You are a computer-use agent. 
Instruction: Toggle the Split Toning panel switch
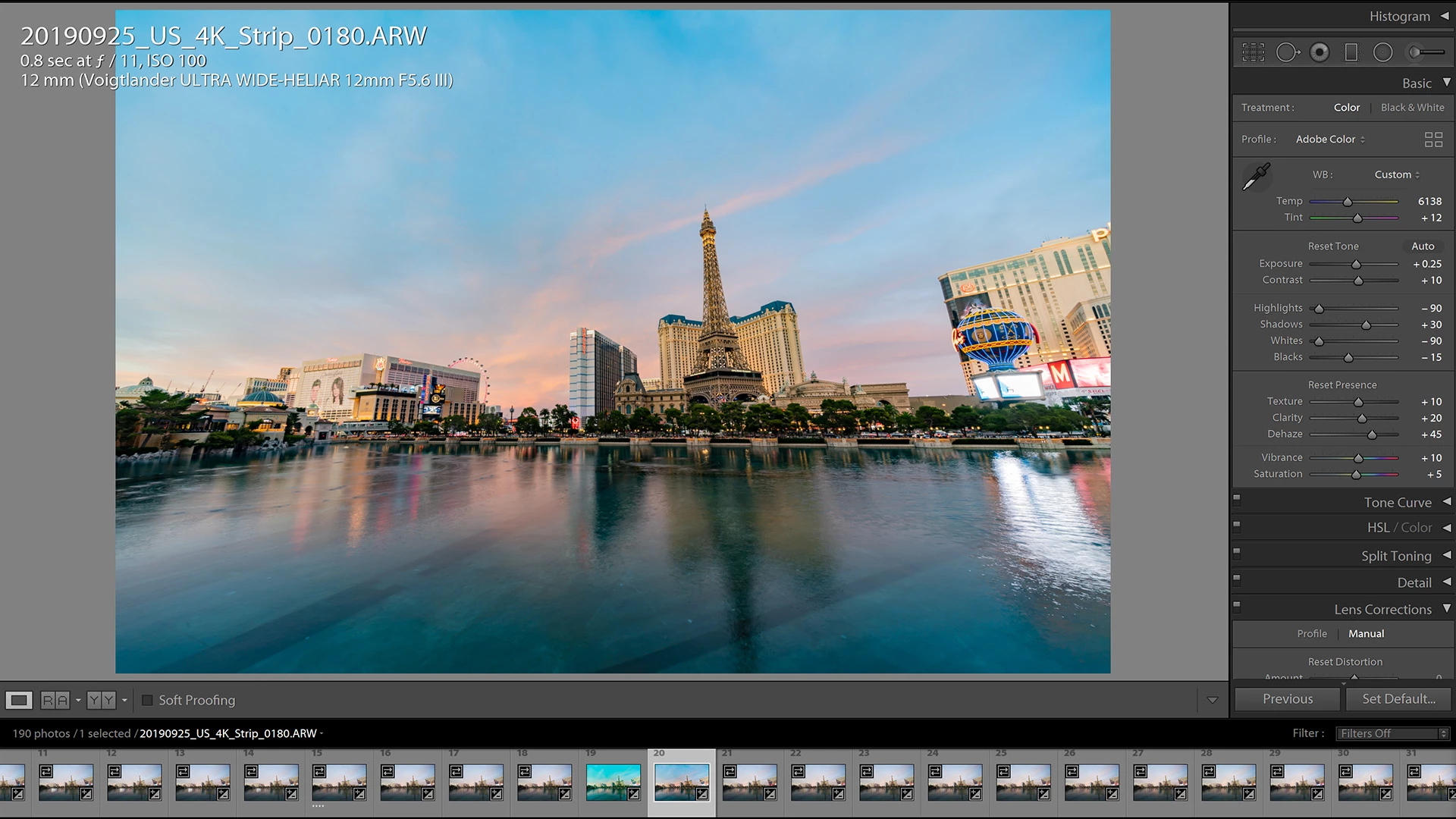1237,552
